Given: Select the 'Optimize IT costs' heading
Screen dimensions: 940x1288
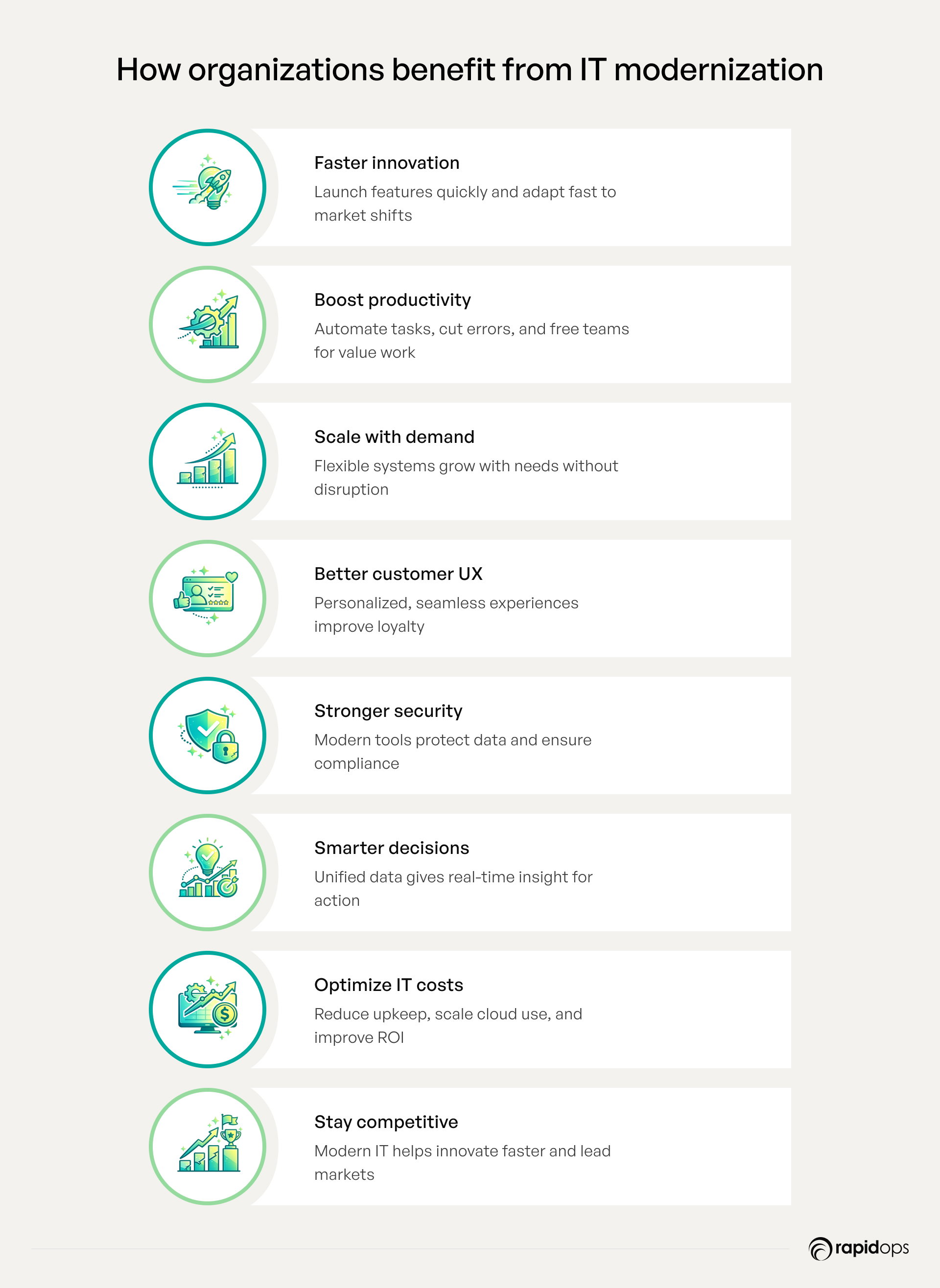Looking at the screenshot, I should [388, 986].
